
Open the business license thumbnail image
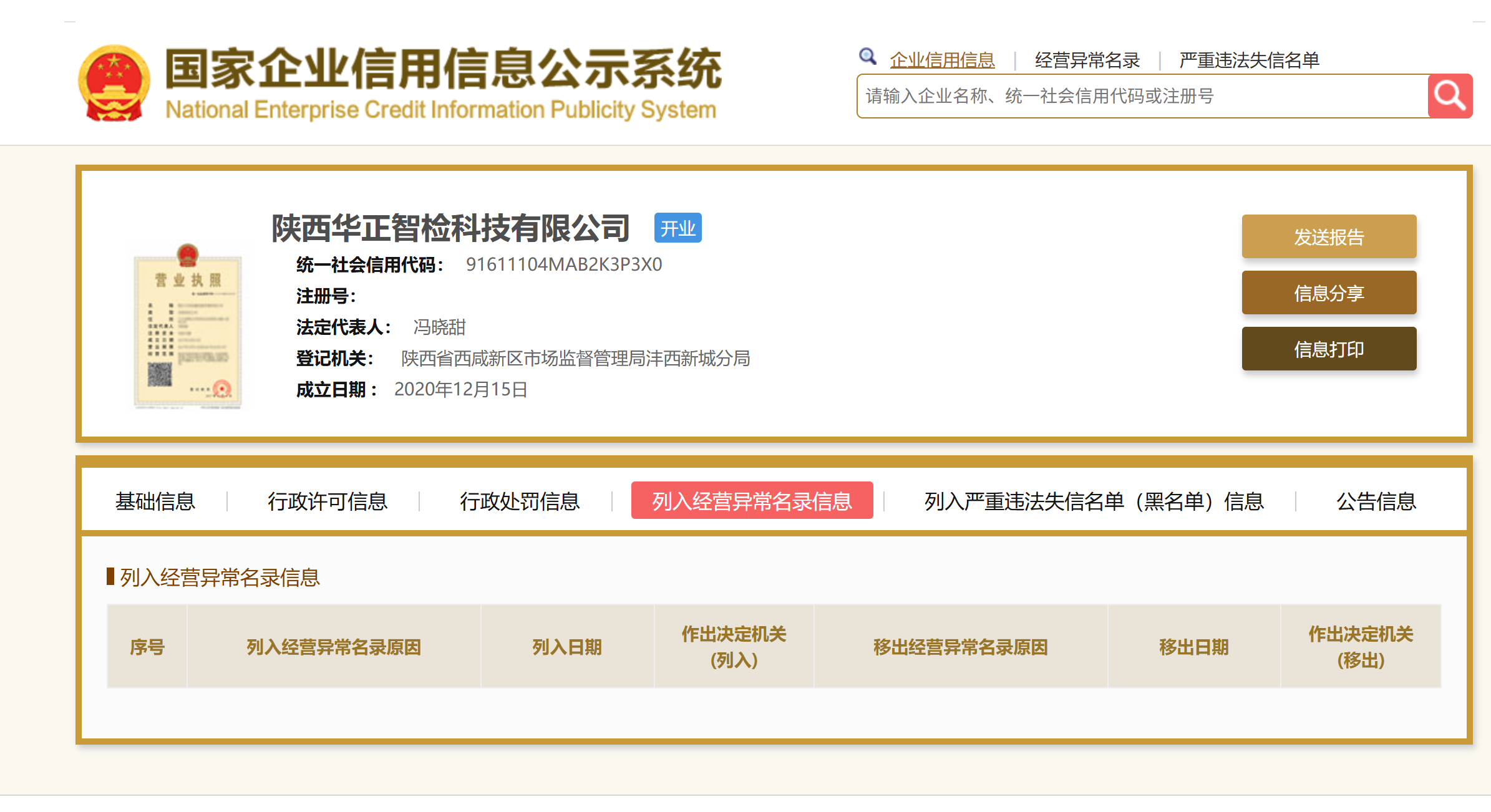coord(187,326)
